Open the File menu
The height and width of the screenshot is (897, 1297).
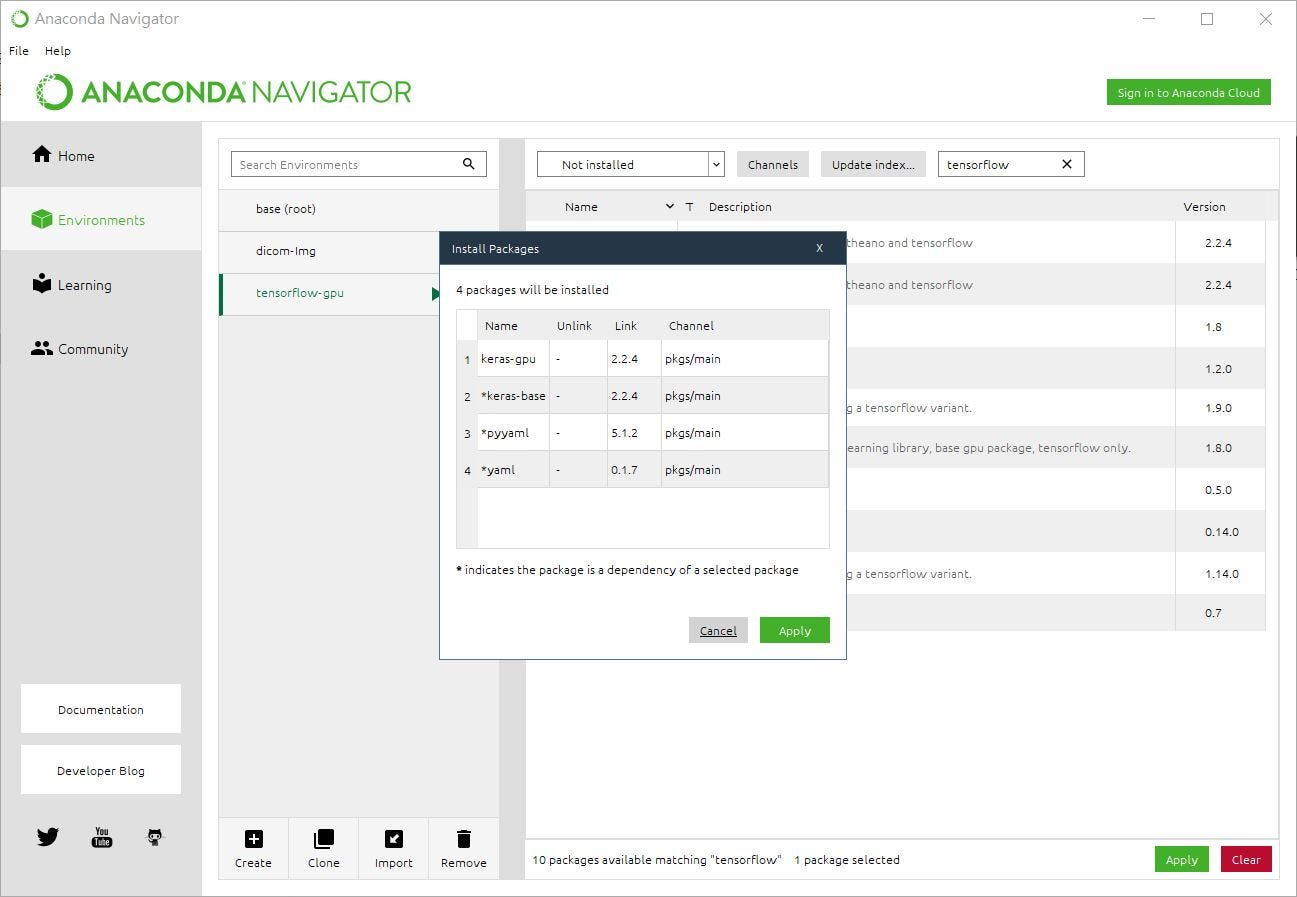(x=19, y=50)
